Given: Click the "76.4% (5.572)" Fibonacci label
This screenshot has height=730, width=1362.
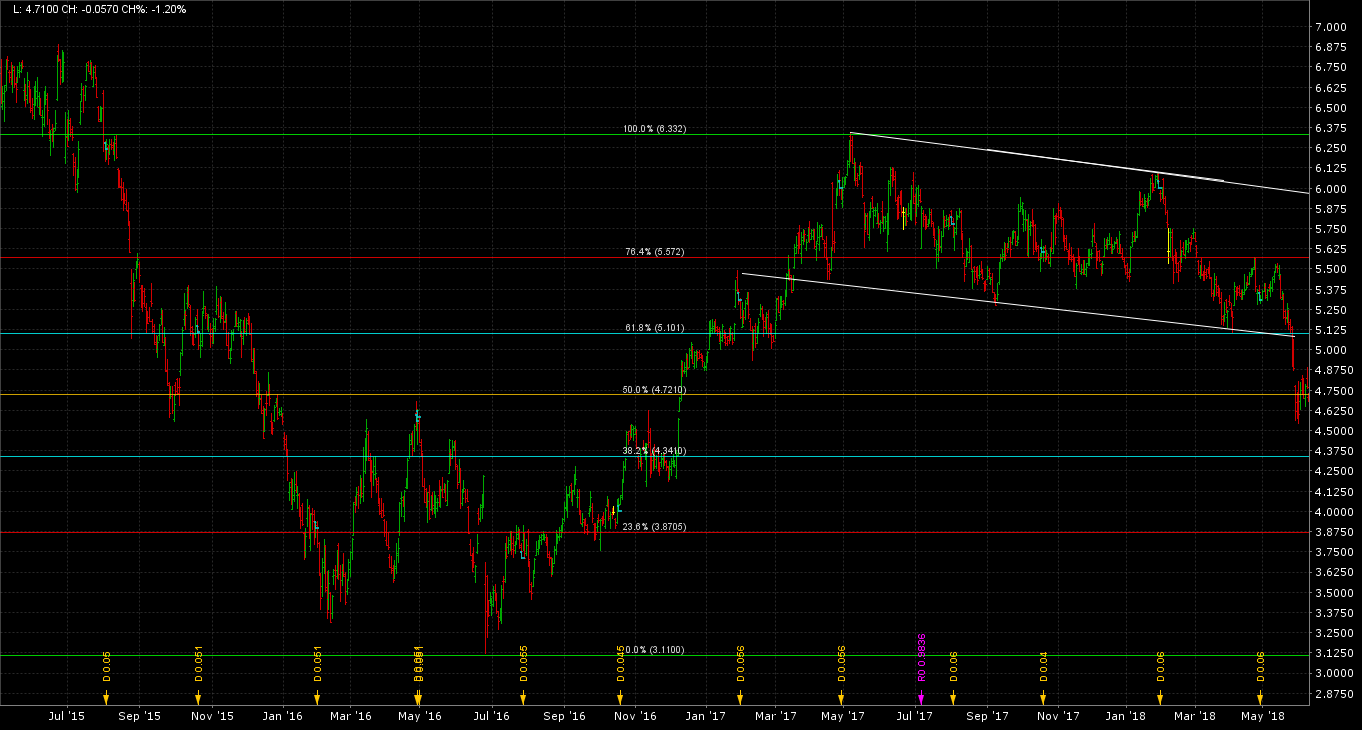Looking at the screenshot, I should [x=655, y=252].
